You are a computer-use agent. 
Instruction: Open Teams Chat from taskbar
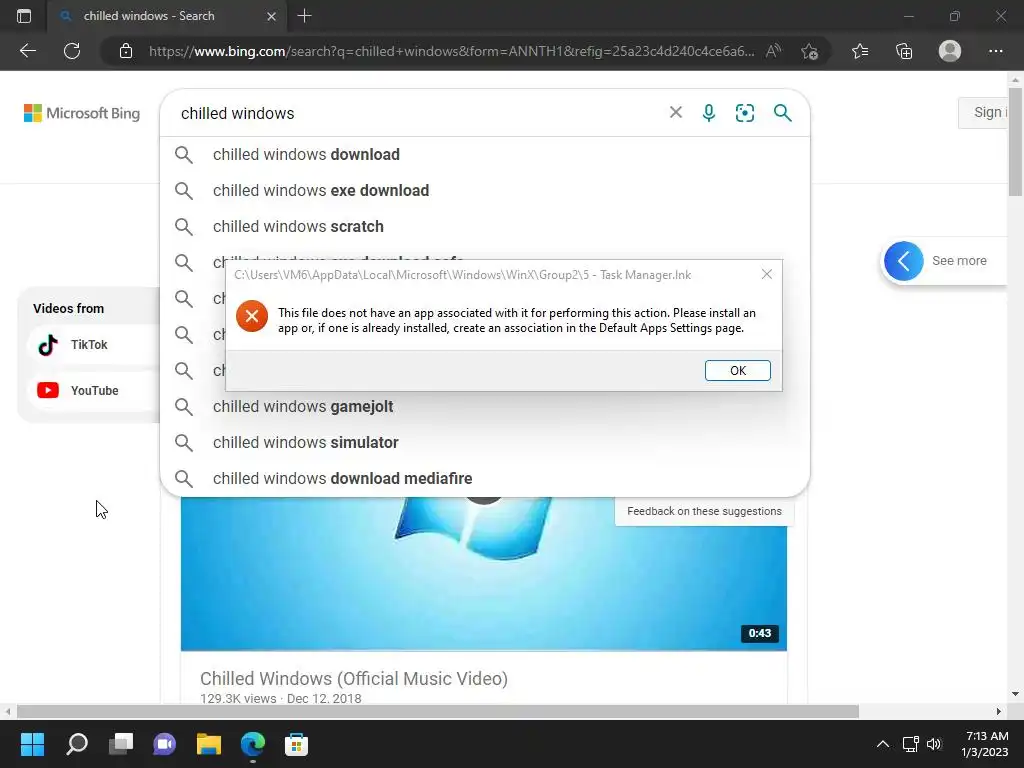[165, 744]
